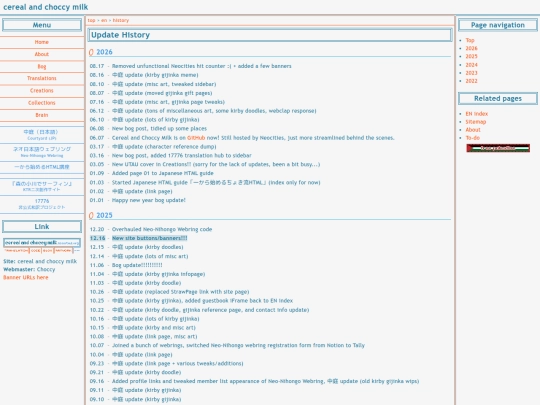The width and height of the screenshot is (540, 405).
Task: Click the 'Joined a bunch of webrings' entry
Action: [x=238, y=345]
